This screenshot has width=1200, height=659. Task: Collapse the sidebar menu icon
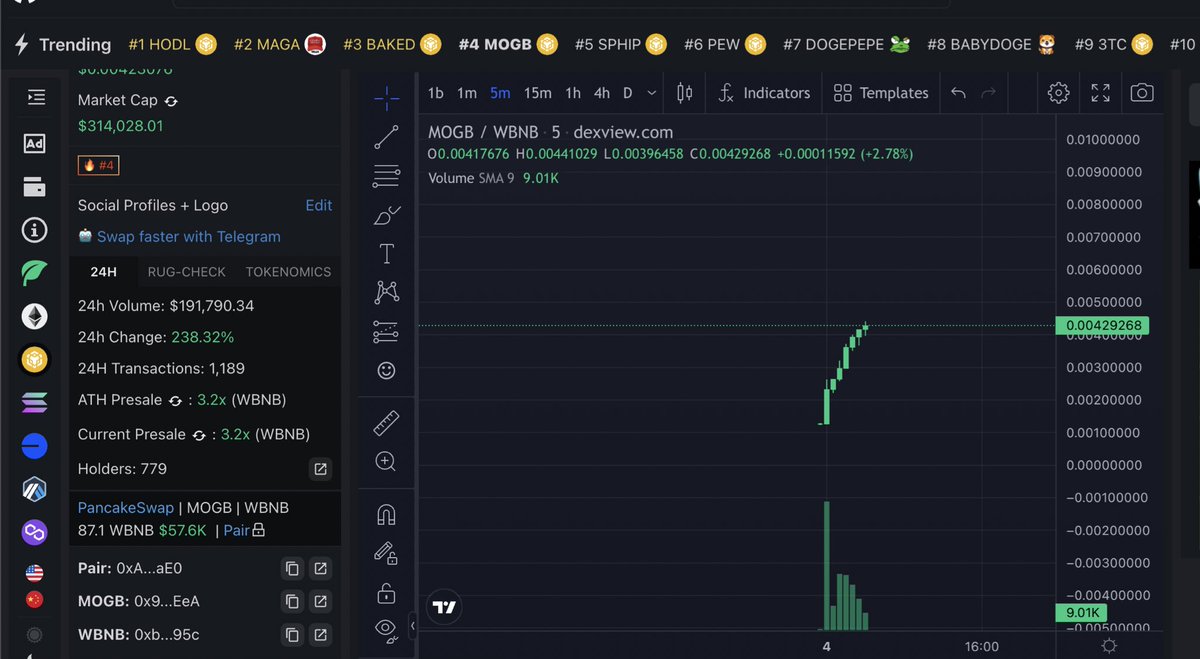coord(36,97)
